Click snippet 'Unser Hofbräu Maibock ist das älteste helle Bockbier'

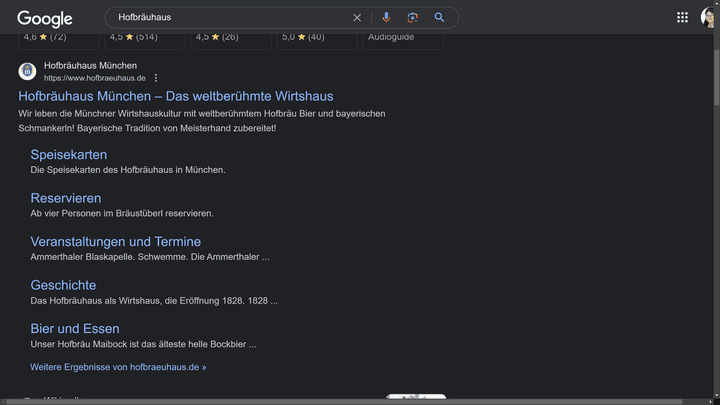pos(138,344)
